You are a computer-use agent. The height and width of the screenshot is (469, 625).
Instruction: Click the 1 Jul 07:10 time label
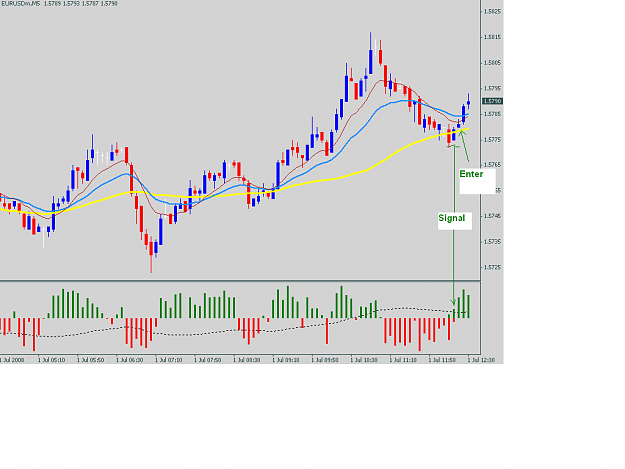pyautogui.click(x=169, y=360)
